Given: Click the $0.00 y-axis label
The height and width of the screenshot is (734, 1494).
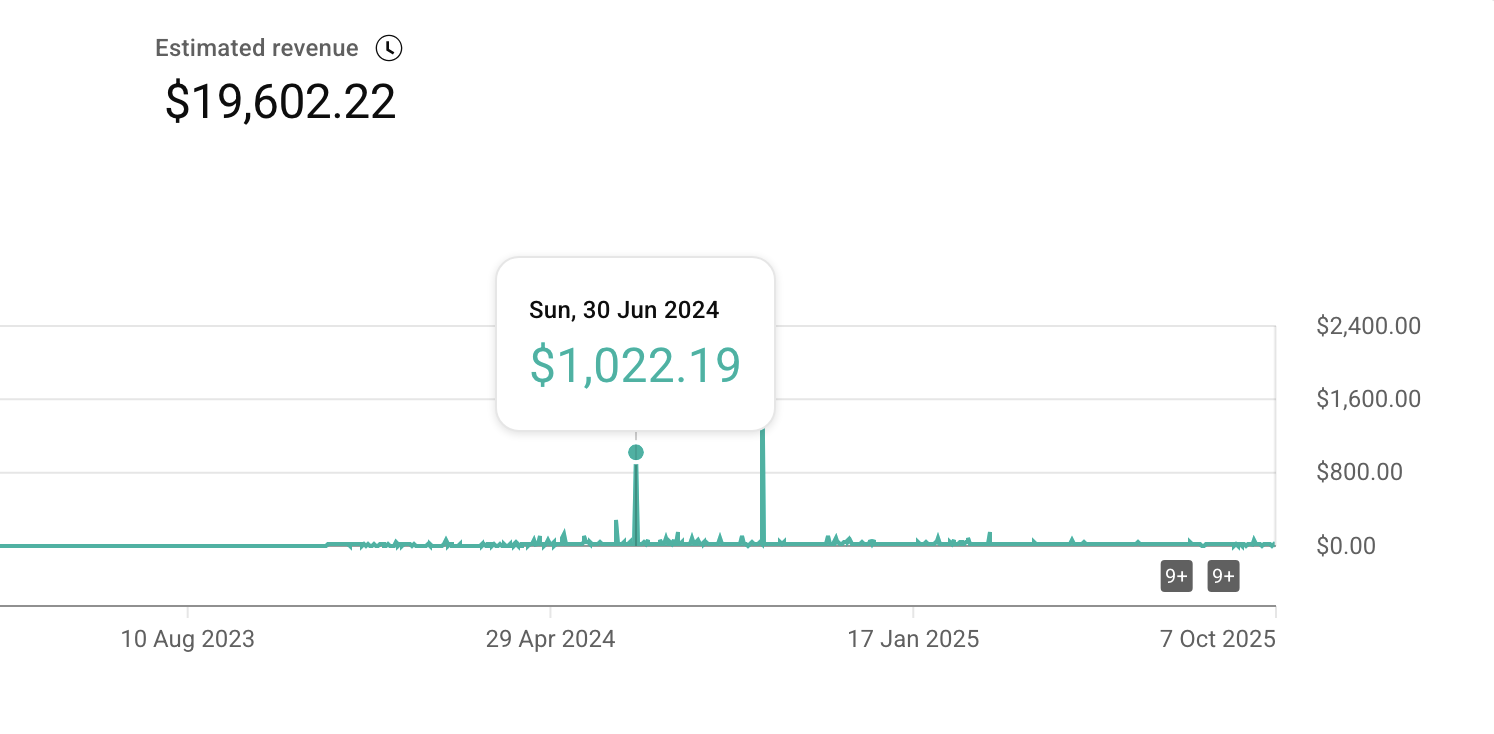Looking at the screenshot, I should click(1345, 546).
